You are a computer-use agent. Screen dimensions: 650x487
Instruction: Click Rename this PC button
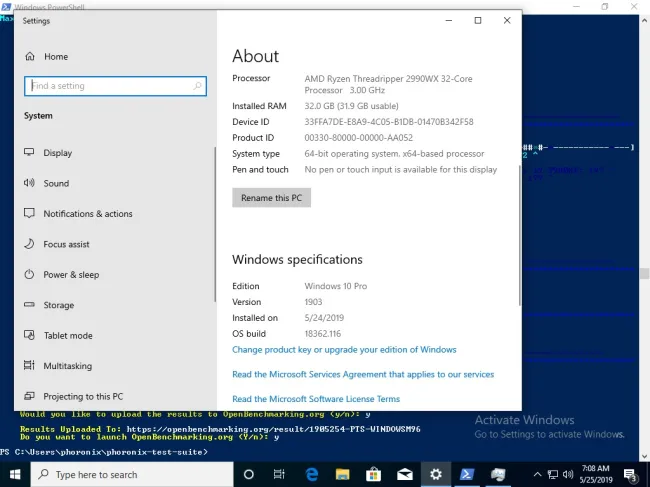point(271,198)
